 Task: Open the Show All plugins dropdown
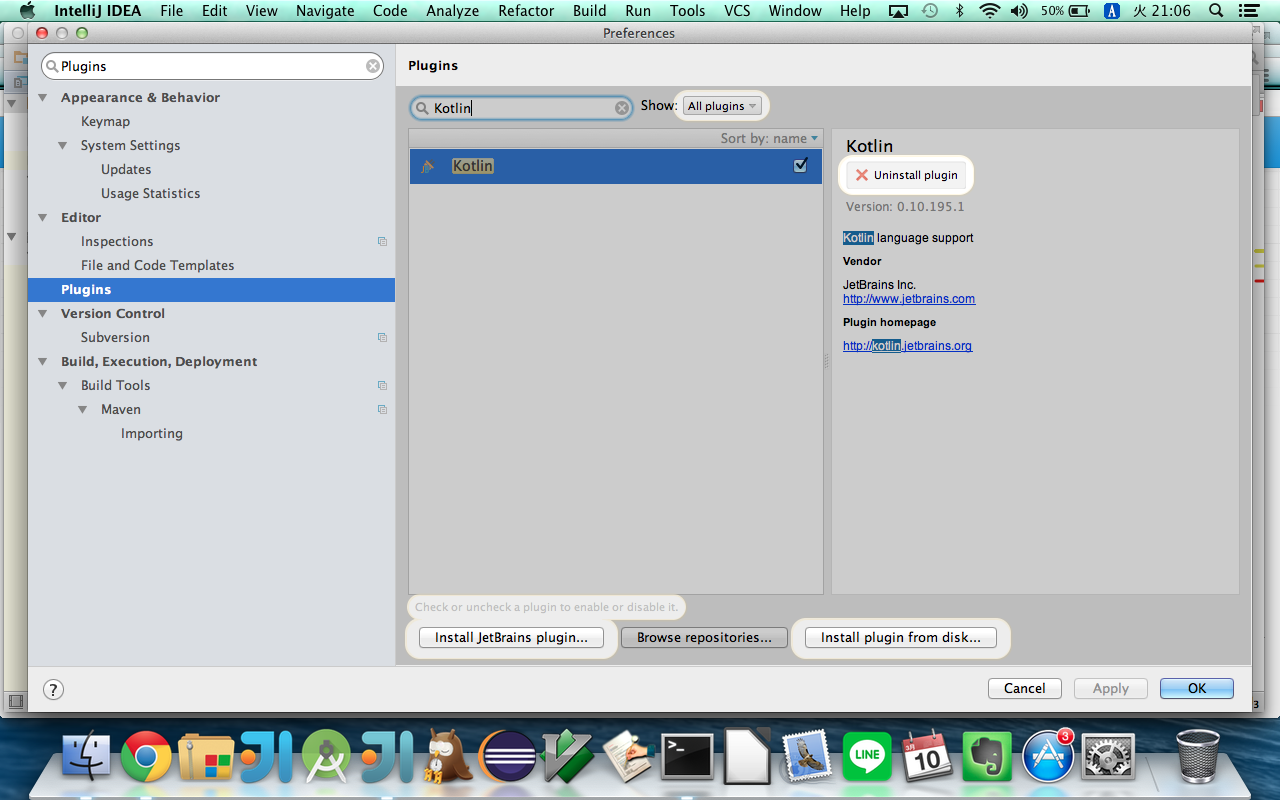(722, 106)
